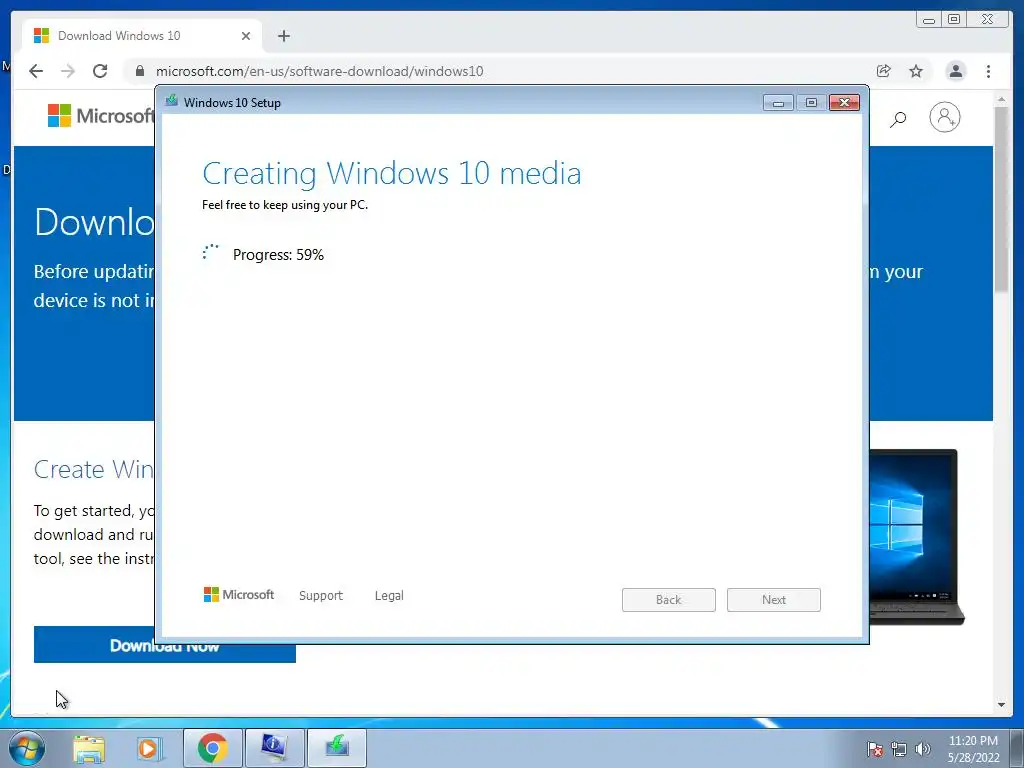The width and height of the screenshot is (1024, 768).
Task: Minimize the Chrome browser window
Action: click(x=929, y=20)
